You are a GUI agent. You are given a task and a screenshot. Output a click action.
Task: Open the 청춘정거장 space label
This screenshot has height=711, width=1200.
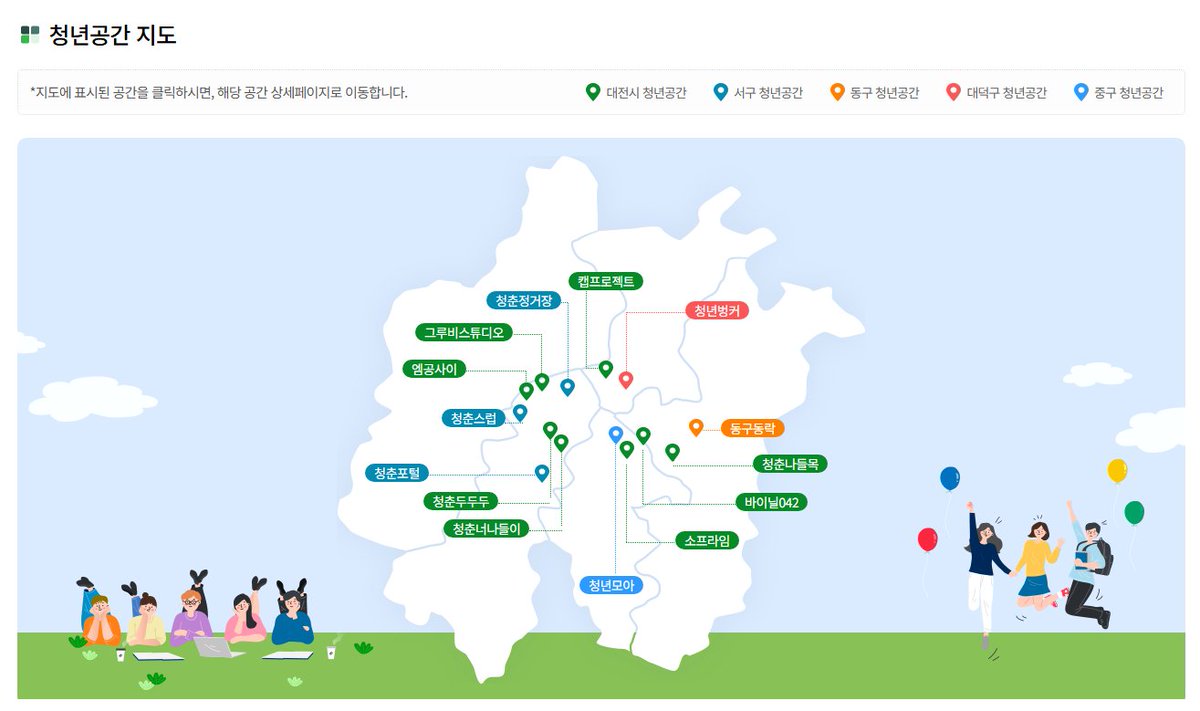point(524,301)
